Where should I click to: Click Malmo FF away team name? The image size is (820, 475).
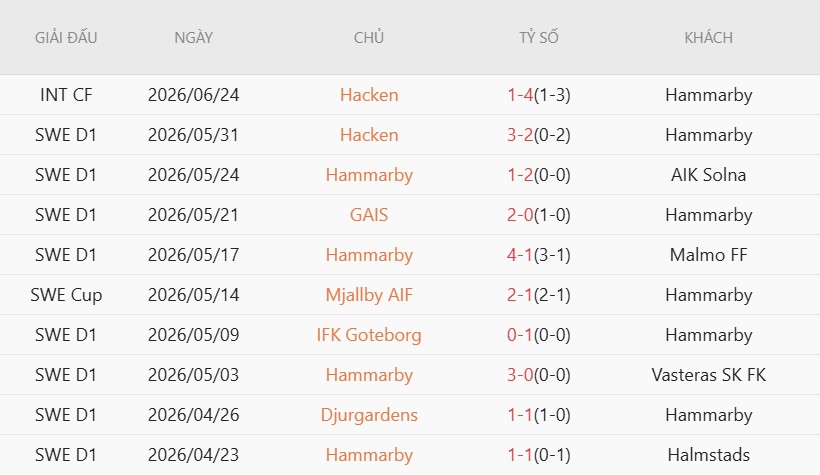tap(708, 255)
